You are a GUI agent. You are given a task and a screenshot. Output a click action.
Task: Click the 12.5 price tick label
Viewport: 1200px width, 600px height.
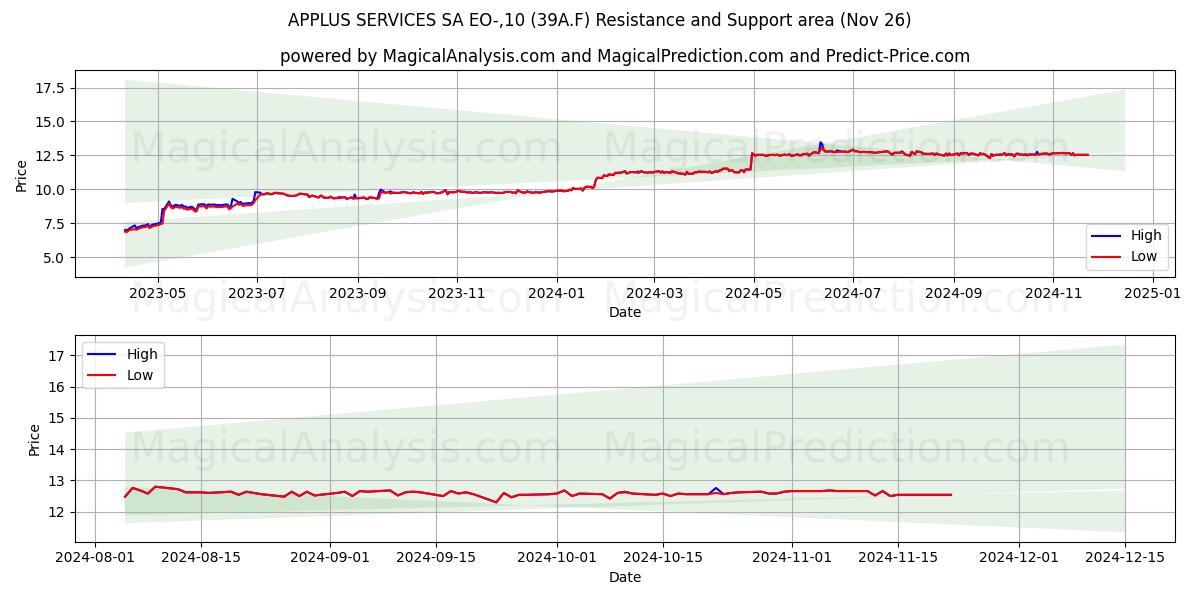(51, 156)
